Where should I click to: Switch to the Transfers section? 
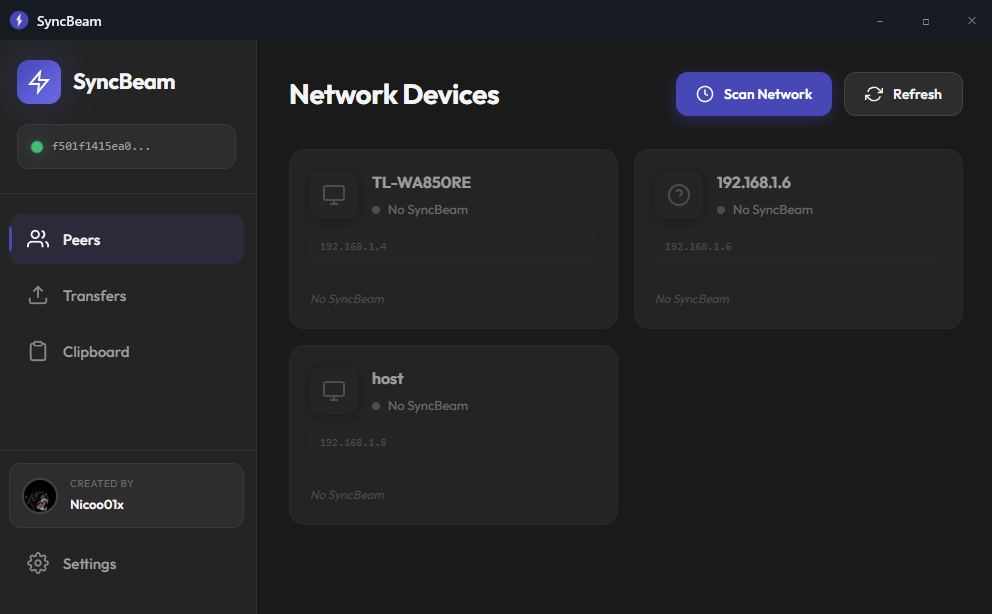95,295
